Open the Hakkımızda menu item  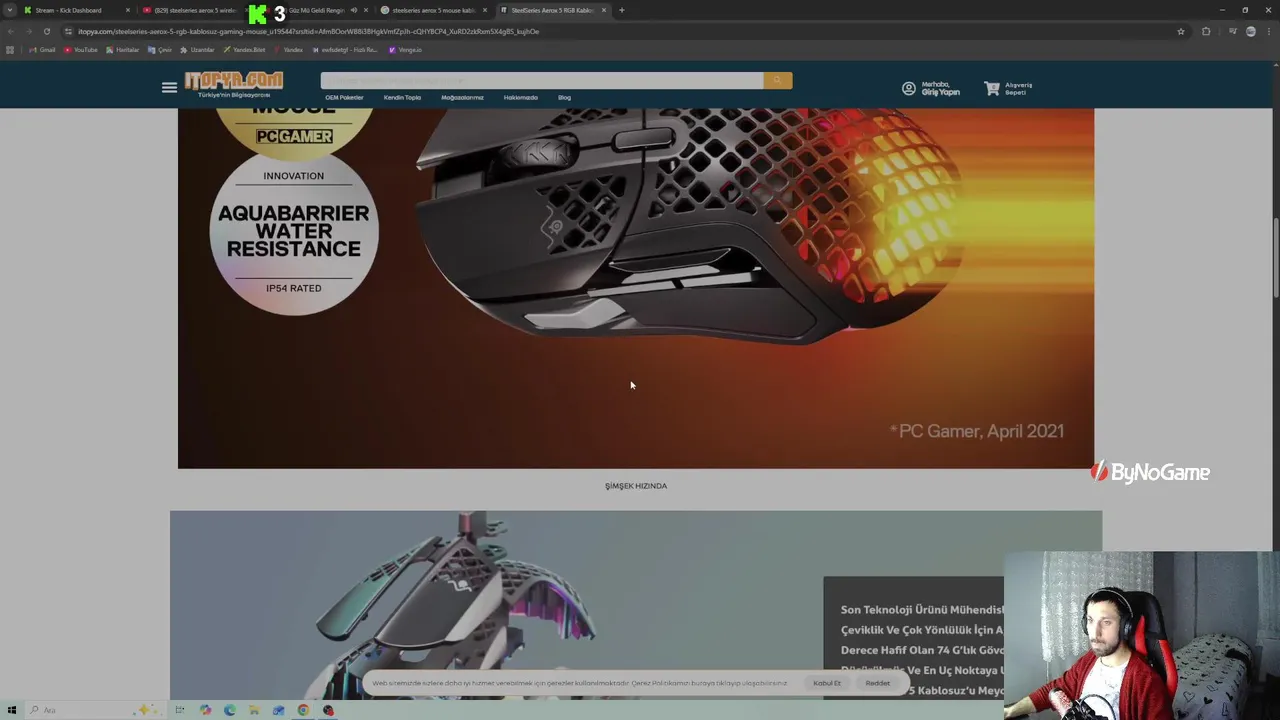tap(520, 98)
